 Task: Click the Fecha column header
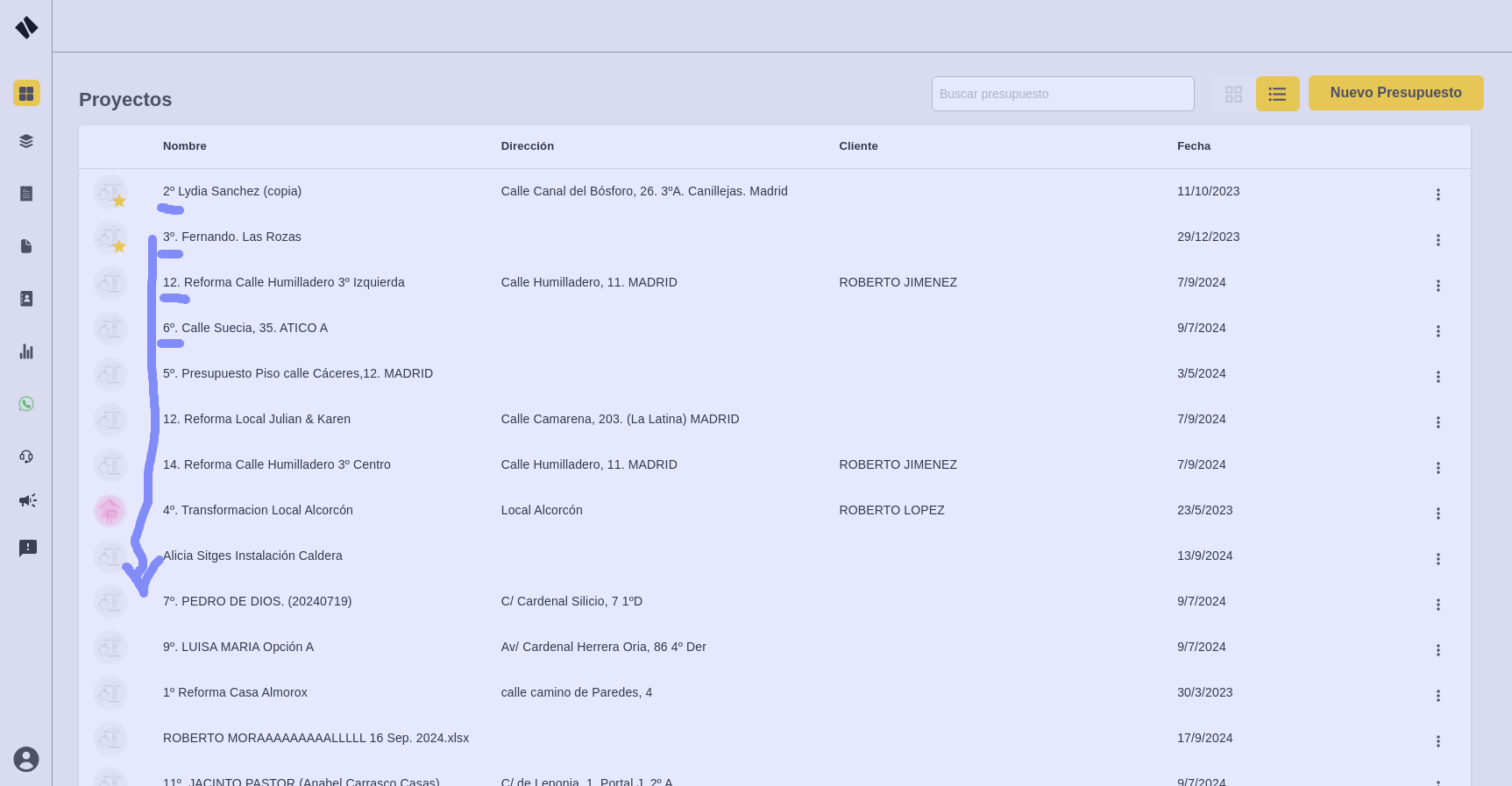1194,146
